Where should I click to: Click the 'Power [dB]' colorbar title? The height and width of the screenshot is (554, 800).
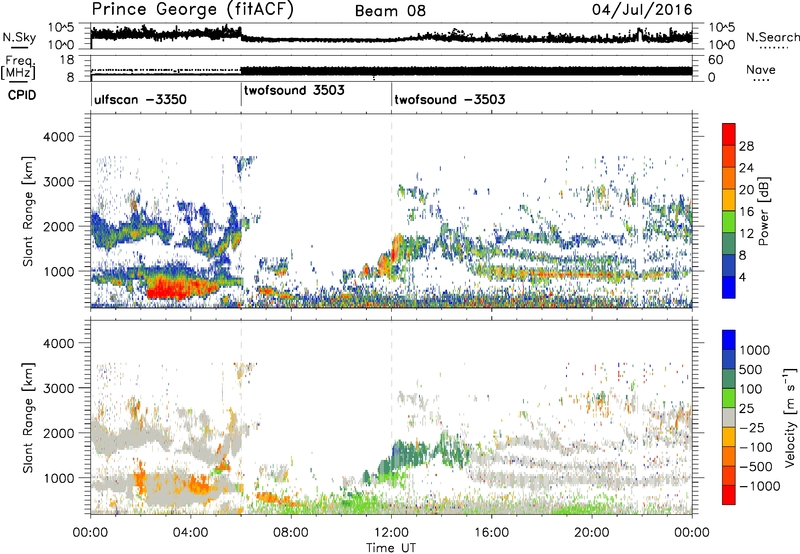763,211
